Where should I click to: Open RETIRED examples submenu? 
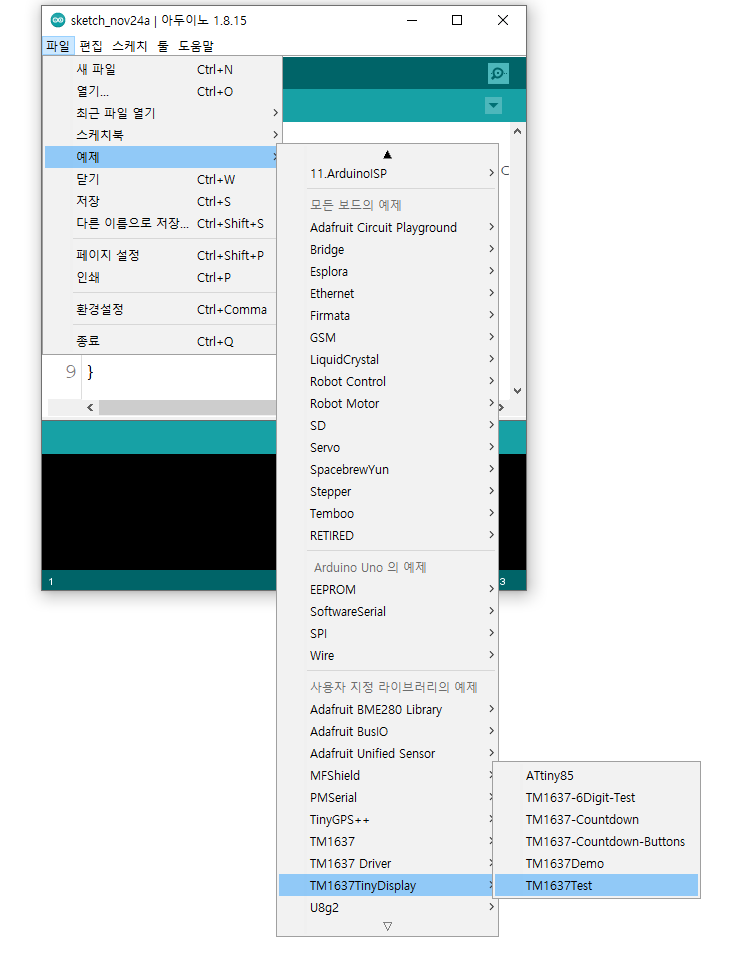click(388, 535)
